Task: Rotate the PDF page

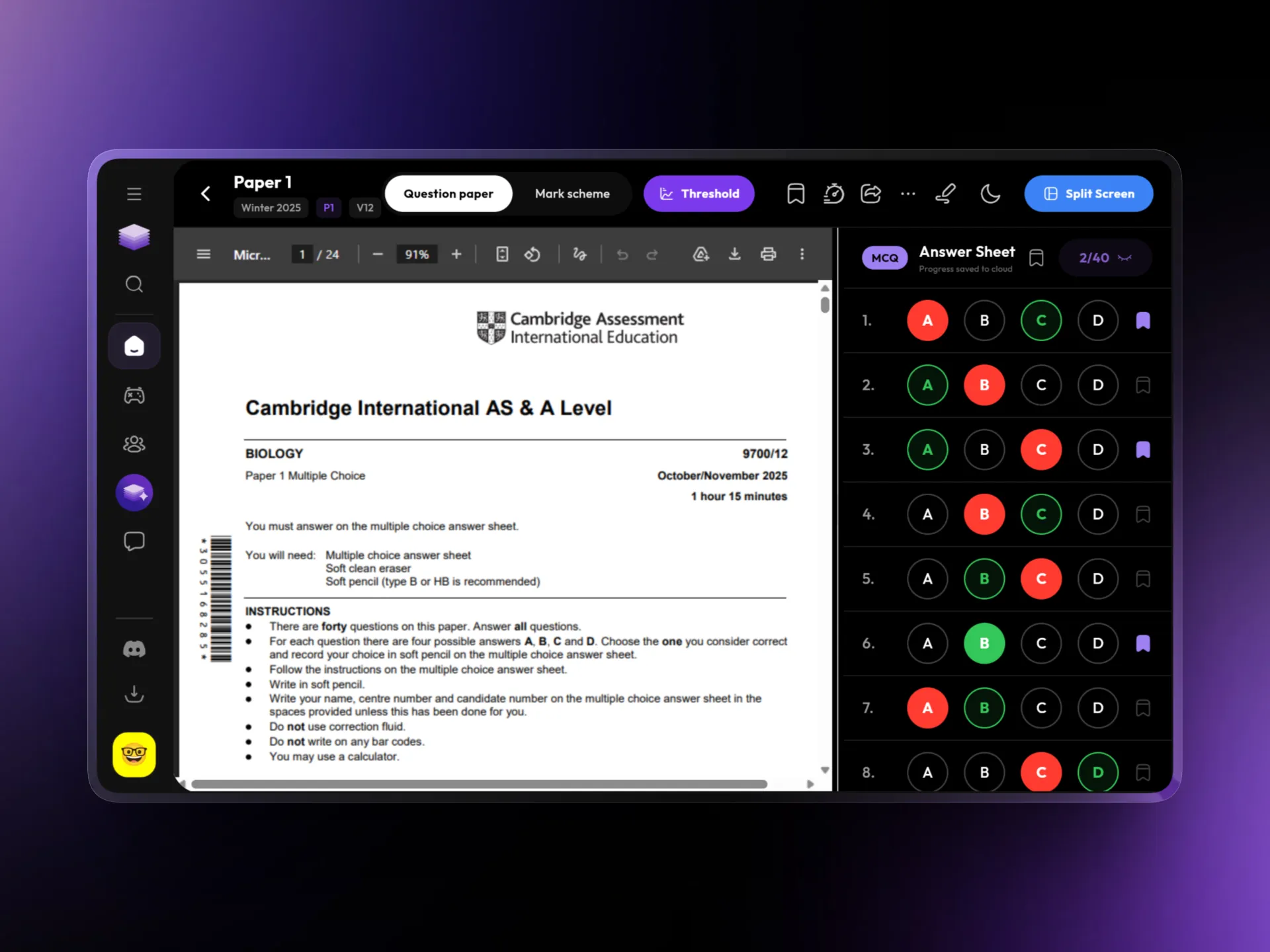Action: coord(532,255)
